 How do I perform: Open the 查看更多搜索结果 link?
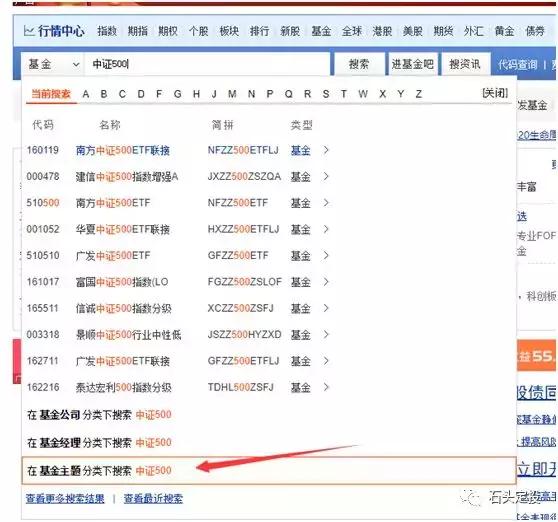tap(65, 499)
